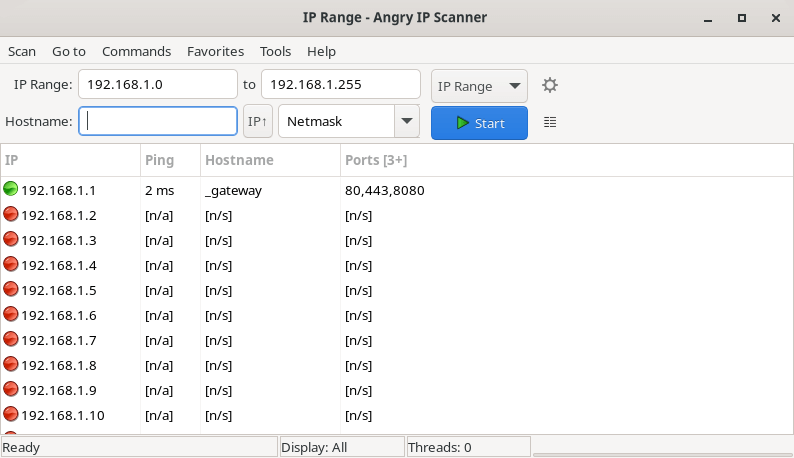Screen dimensions: 794x458
Task: Click the red status dot for 192.168.1.5
Action: pos(10,289)
